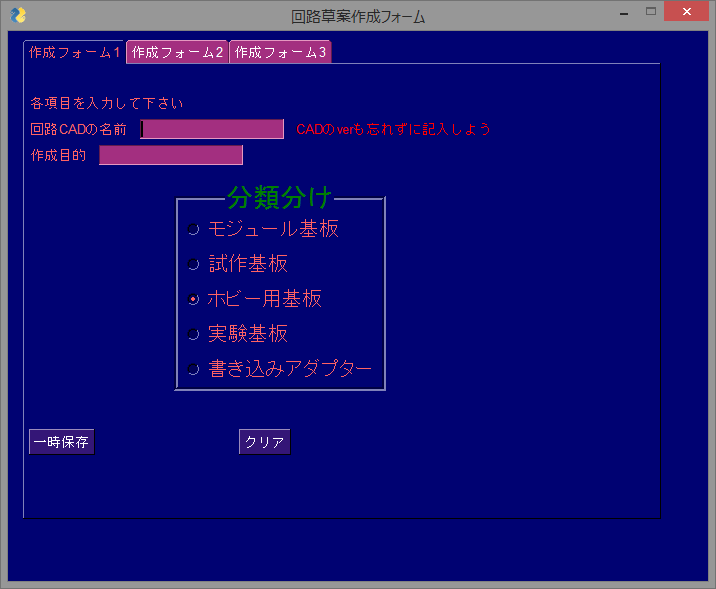
Task: Close the 回路草案作成フォーム window
Action: 686,11
